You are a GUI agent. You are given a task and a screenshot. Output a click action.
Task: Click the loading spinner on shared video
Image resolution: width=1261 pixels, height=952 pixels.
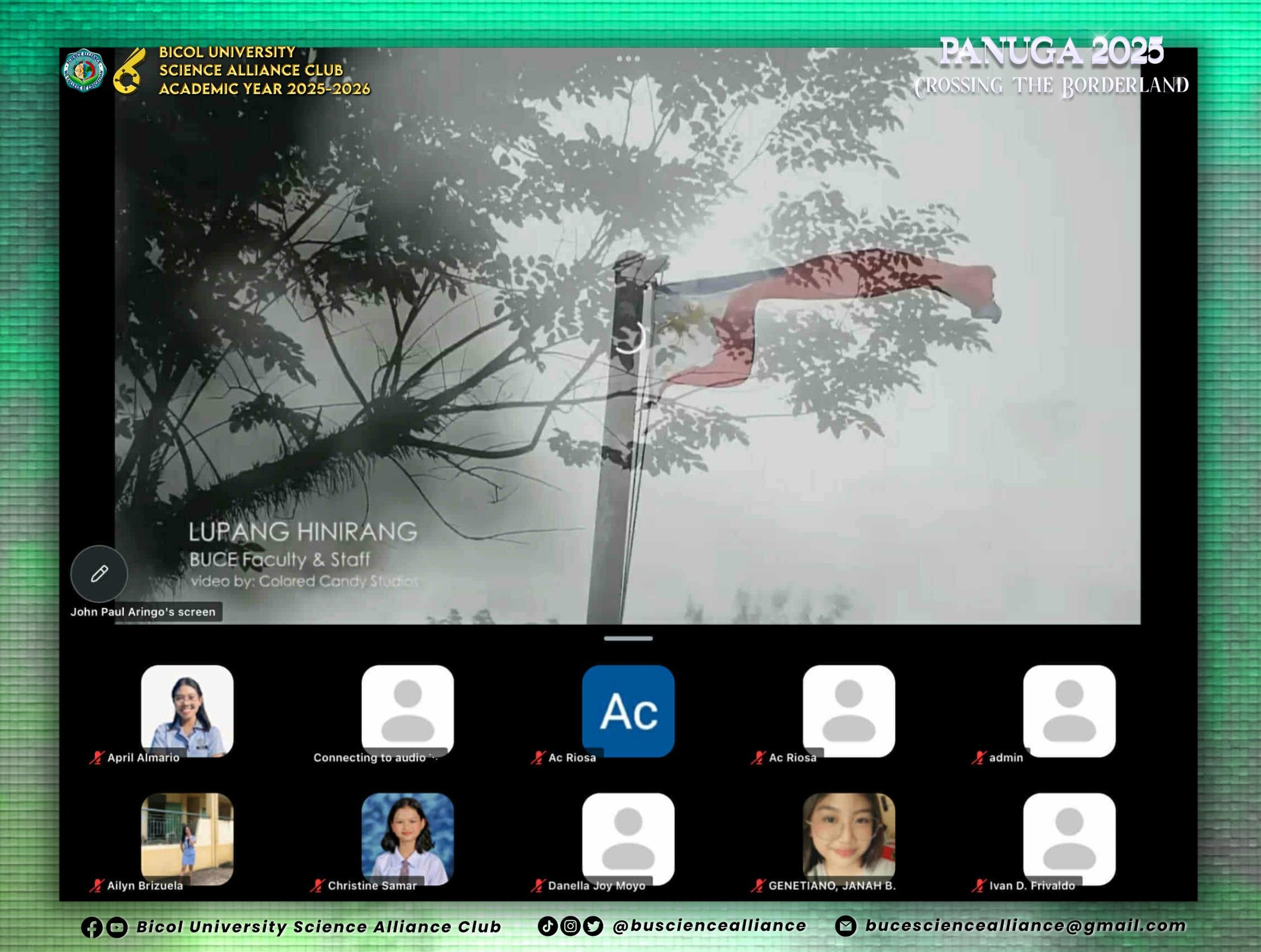coord(629,337)
